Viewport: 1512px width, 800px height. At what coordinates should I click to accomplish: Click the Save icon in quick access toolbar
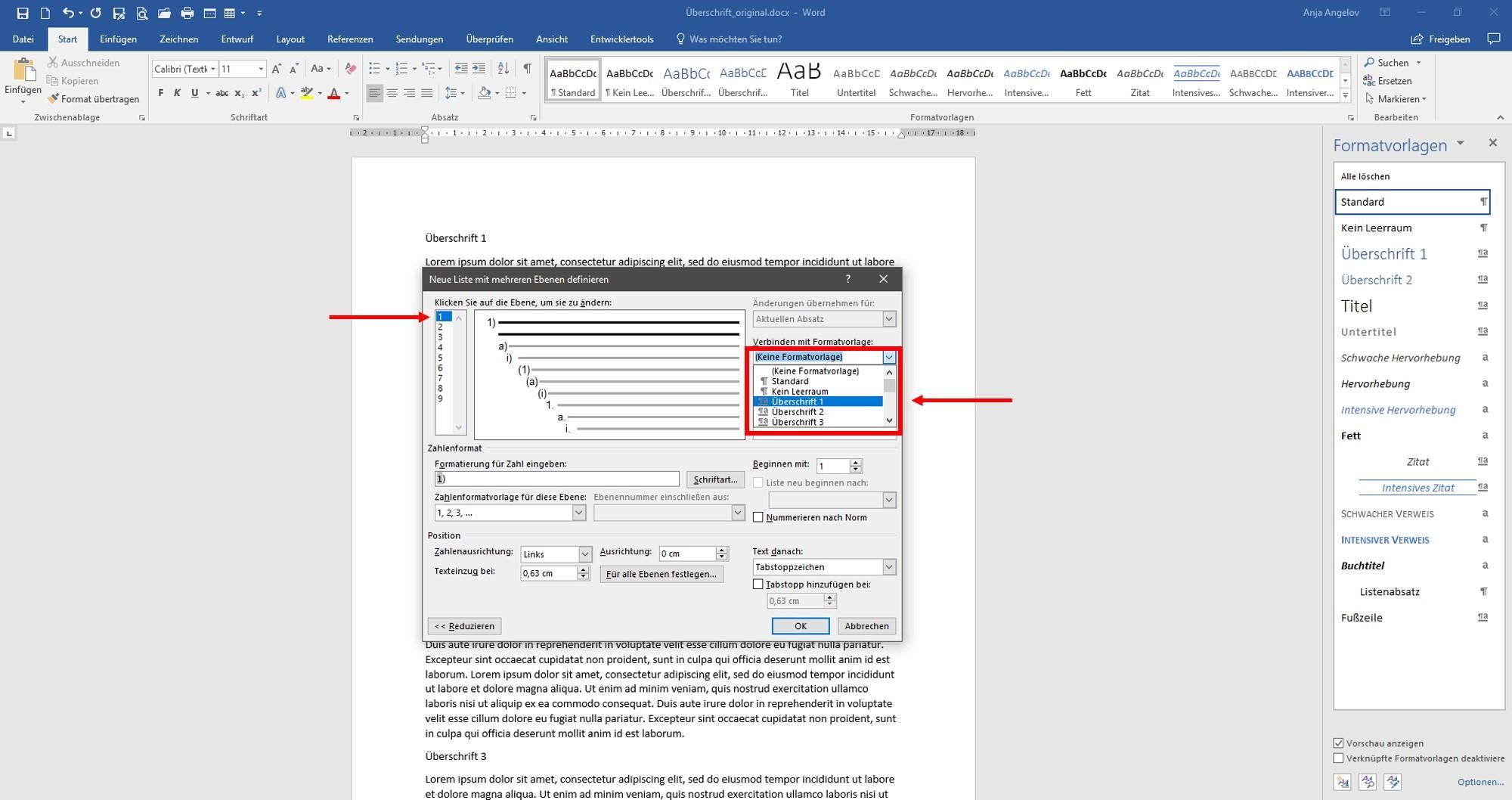(23, 13)
